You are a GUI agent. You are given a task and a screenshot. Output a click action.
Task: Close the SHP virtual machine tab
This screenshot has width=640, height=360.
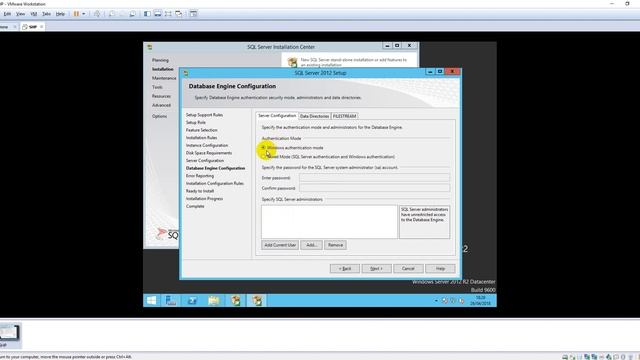(41, 27)
